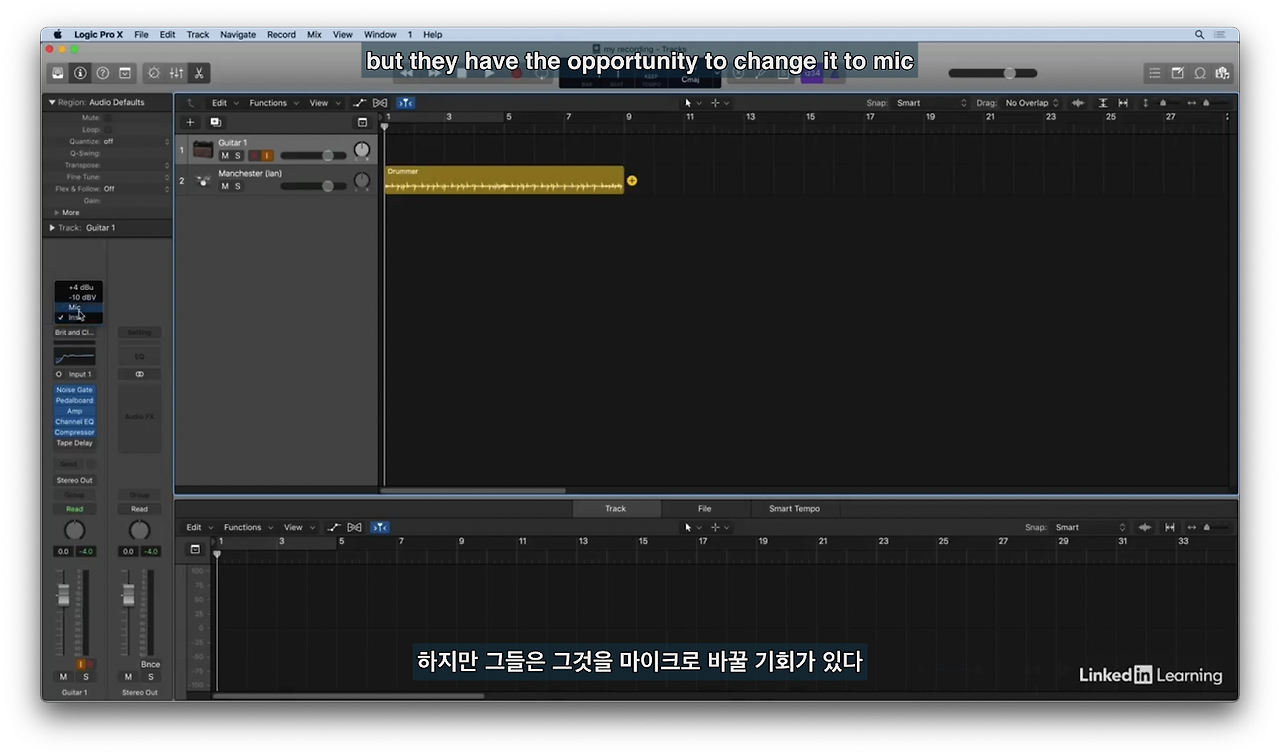Collapse the Region Audio Defaults triangle

point(52,102)
